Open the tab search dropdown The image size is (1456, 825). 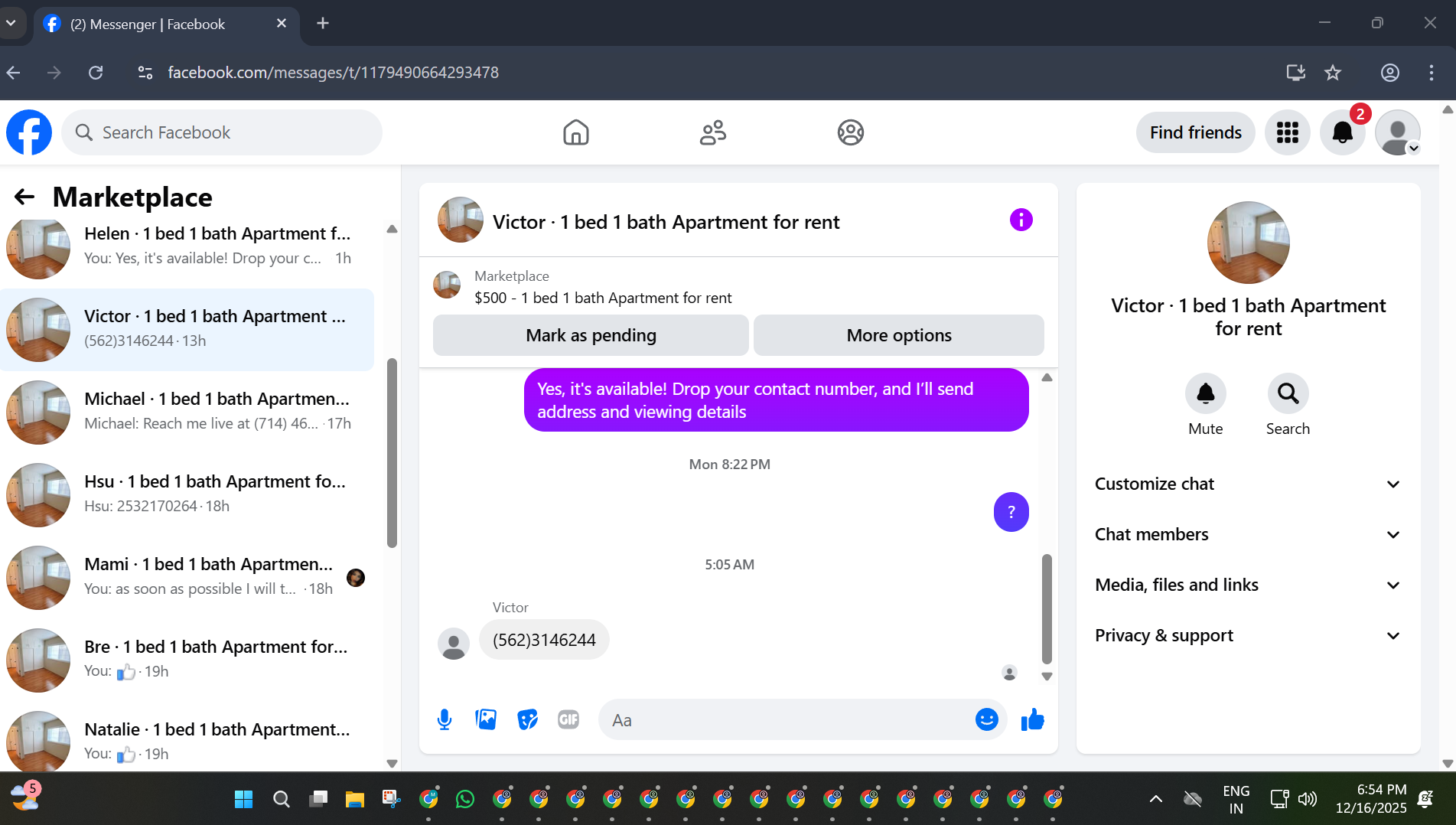point(11,23)
